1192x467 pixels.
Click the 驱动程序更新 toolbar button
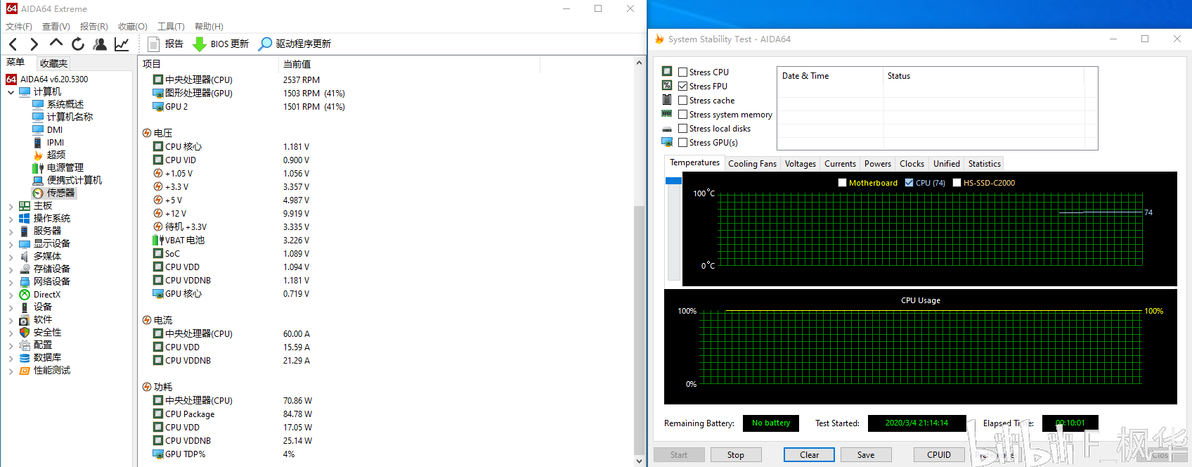pos(295,44)
